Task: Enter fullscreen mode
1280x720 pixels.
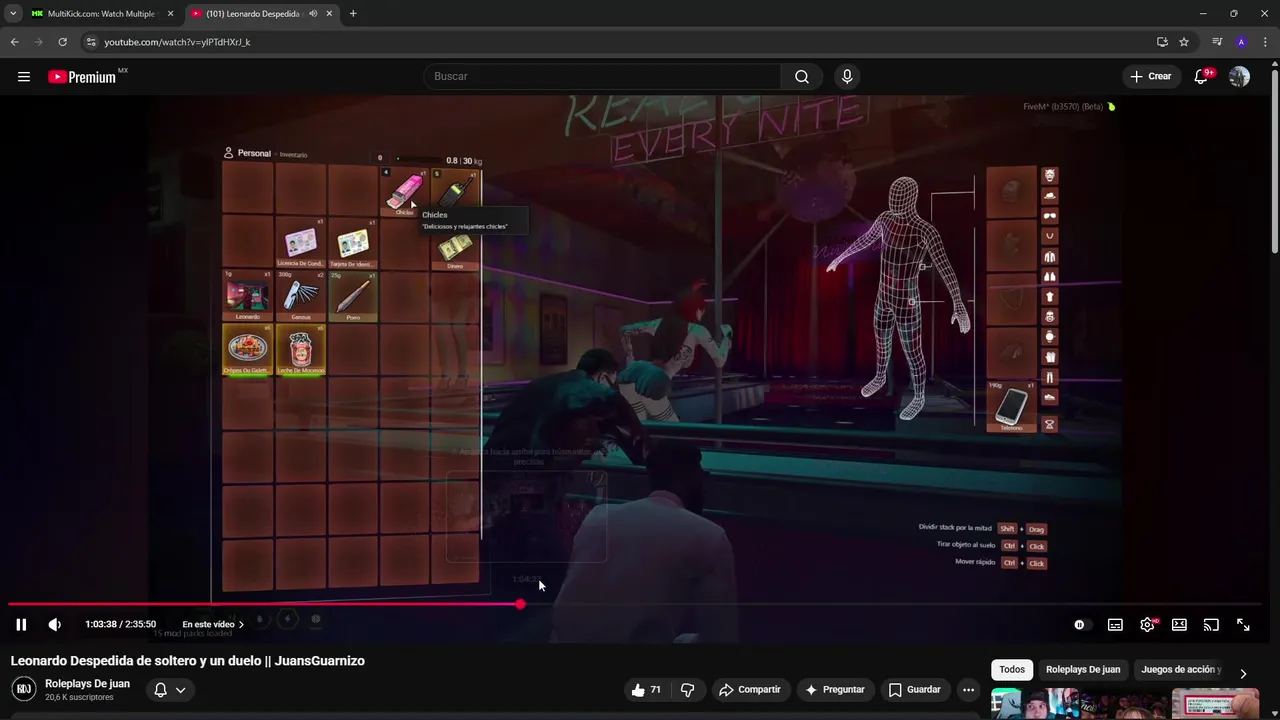Action: coord(1243,625)
